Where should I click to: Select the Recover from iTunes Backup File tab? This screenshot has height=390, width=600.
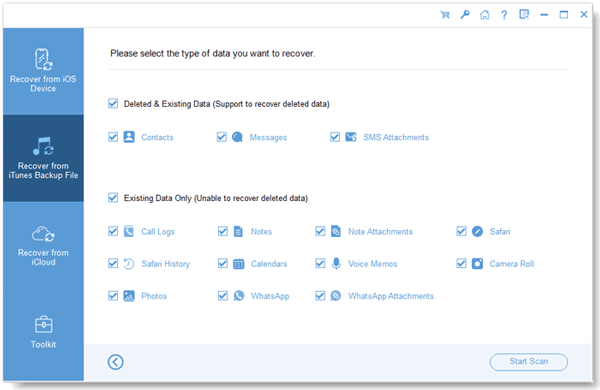pos(43,158)
